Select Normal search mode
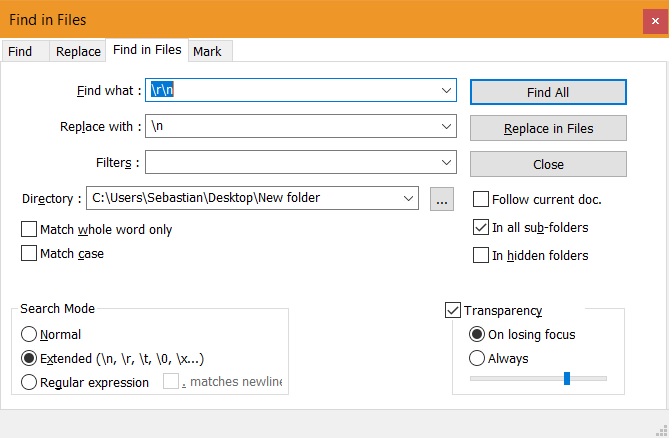The height and width of the screenshot is (439, 672). click(x=29, y=335)
